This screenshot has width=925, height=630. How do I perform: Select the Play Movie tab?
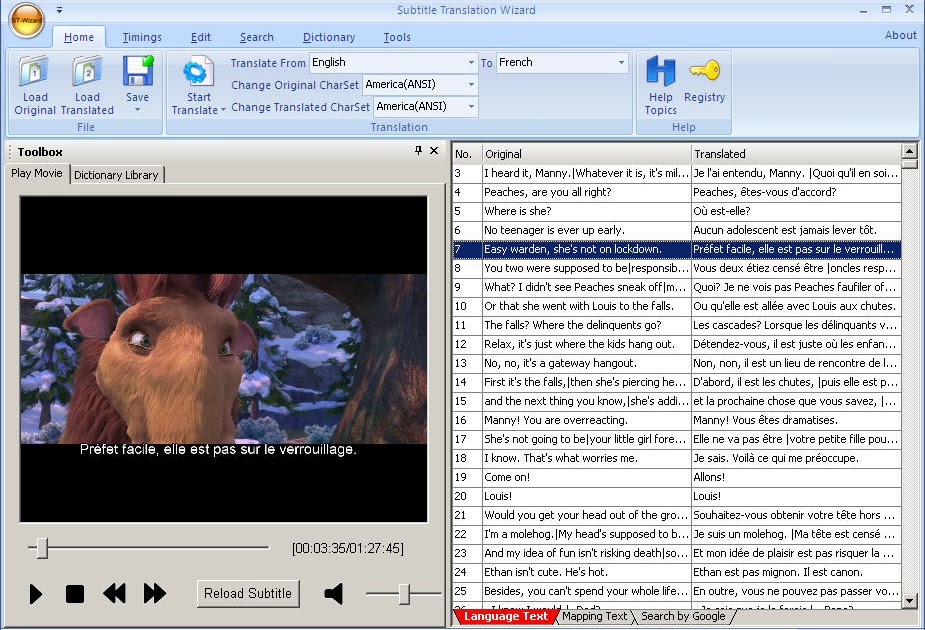(37, 173)
